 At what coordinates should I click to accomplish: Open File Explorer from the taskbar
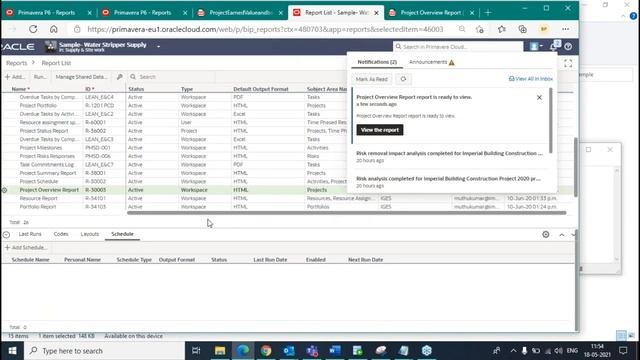coord(220,351)
